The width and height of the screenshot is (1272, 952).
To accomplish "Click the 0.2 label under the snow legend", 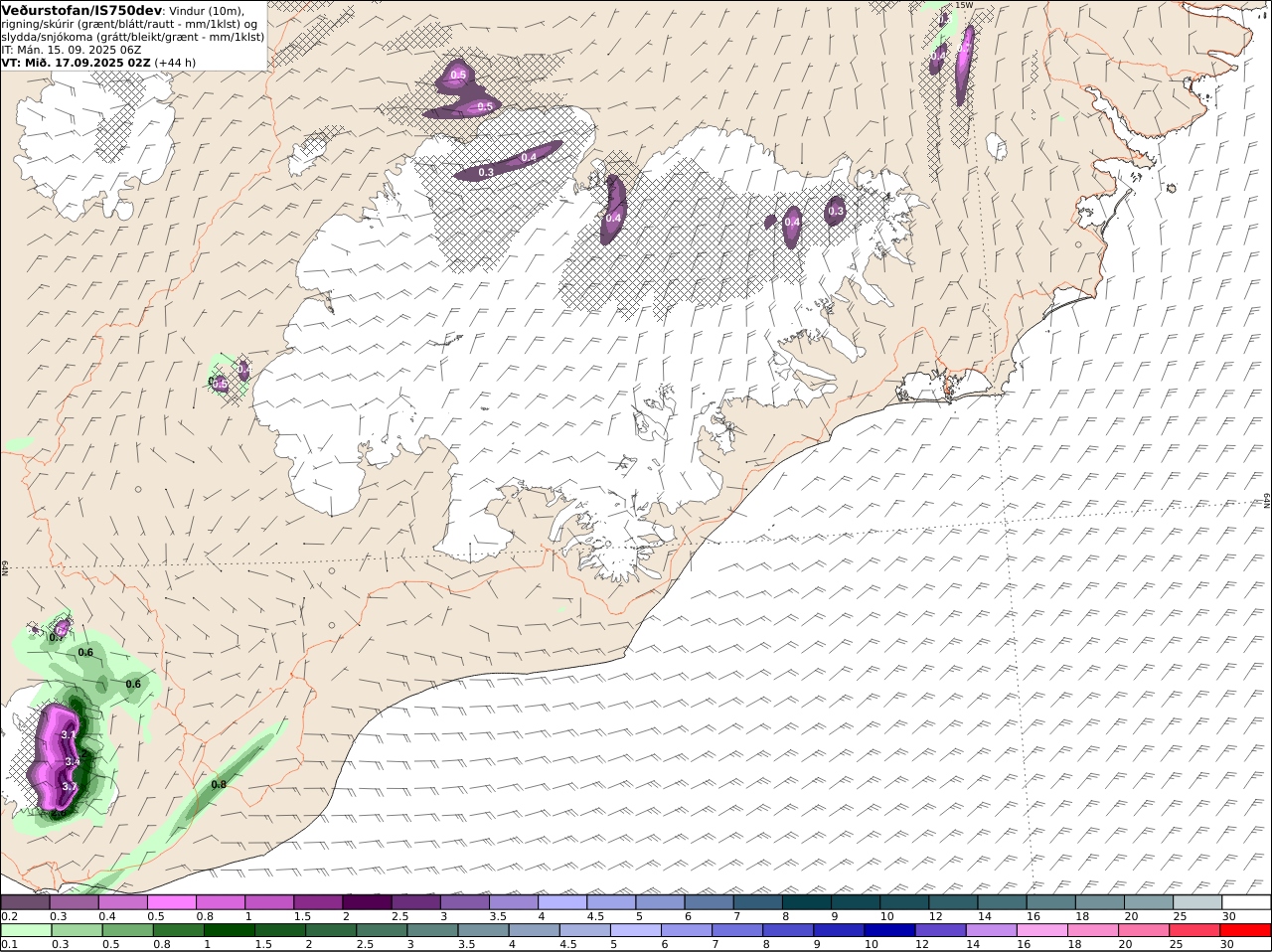I will point(9,916).
